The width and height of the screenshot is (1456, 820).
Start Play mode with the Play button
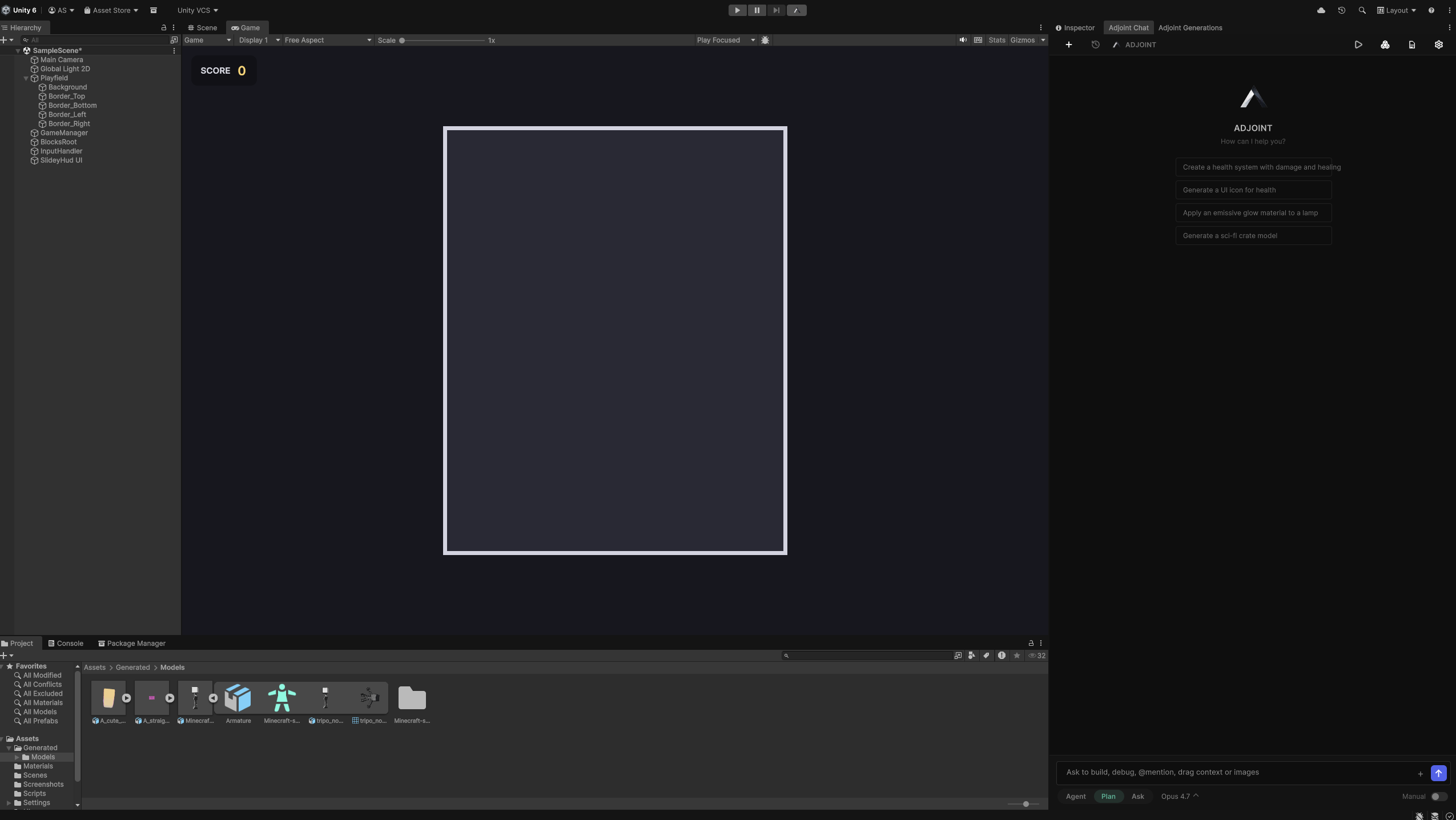point(737,10)
